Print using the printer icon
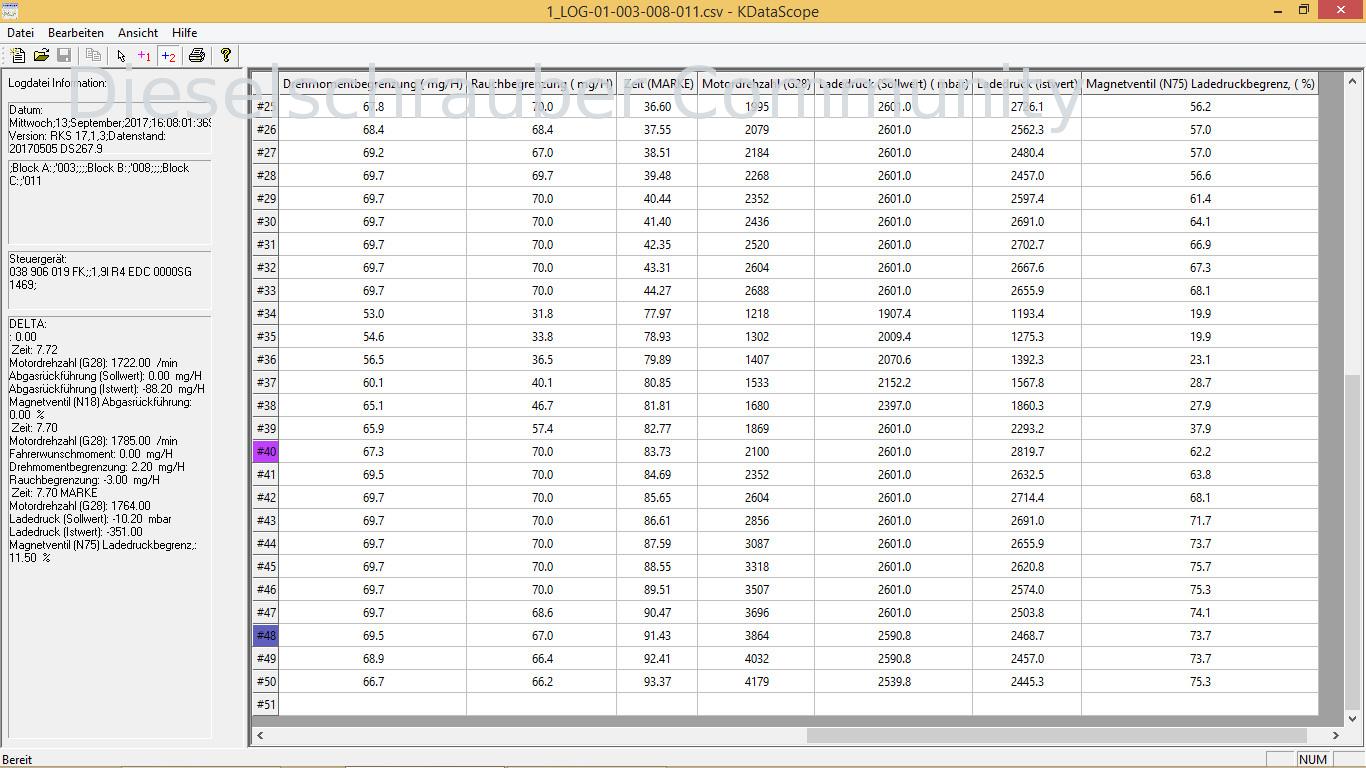Viewport: 1366px width, 768px height. click(197, 56)
